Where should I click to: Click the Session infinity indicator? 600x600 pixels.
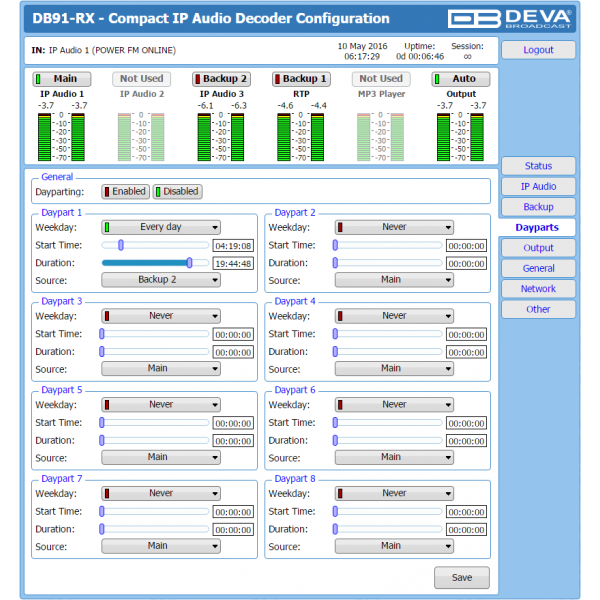[467, 57]
